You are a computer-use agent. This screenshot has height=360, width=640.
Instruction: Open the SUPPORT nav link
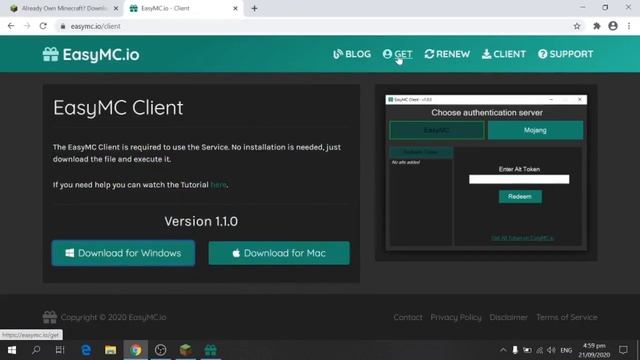click(x=565, y=54)
